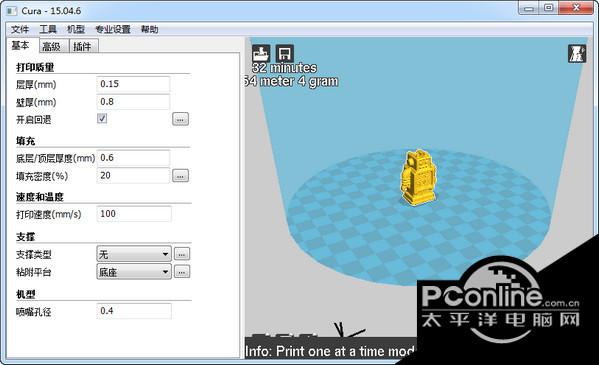
Task: Open the View mode icon at top right
Action: tap(577, 54)
